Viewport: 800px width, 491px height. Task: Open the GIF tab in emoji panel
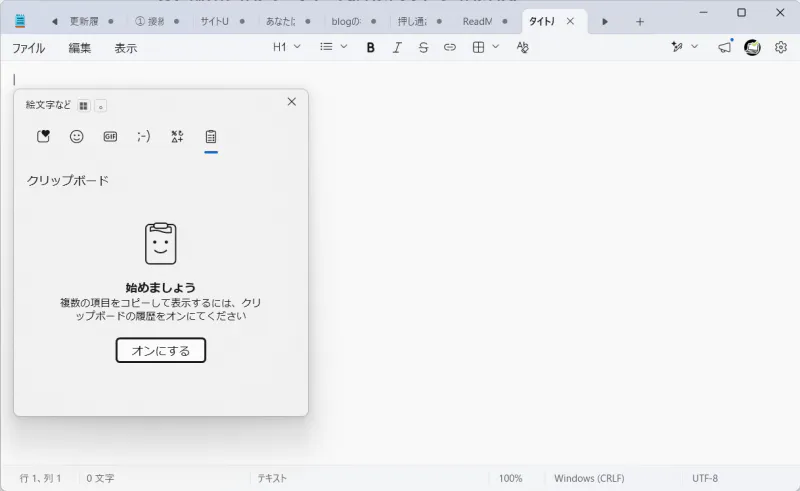(110, 136)
